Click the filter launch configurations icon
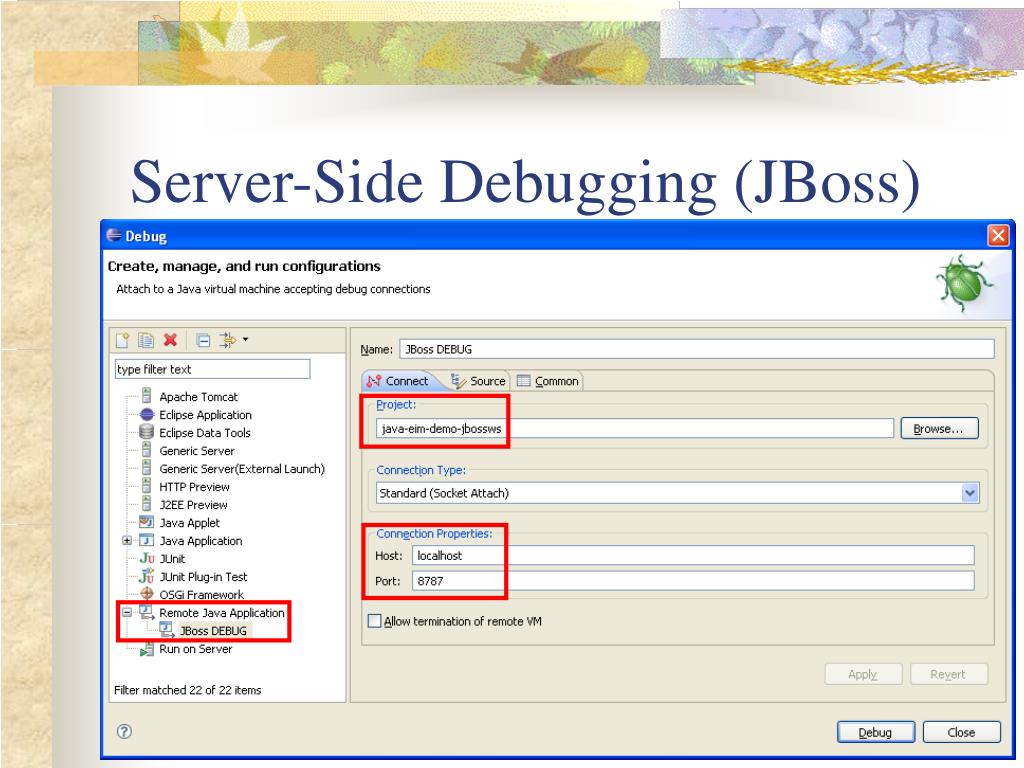Image resolution: width=1024 pixels, height=768 pixels. [x=227, y=340]
